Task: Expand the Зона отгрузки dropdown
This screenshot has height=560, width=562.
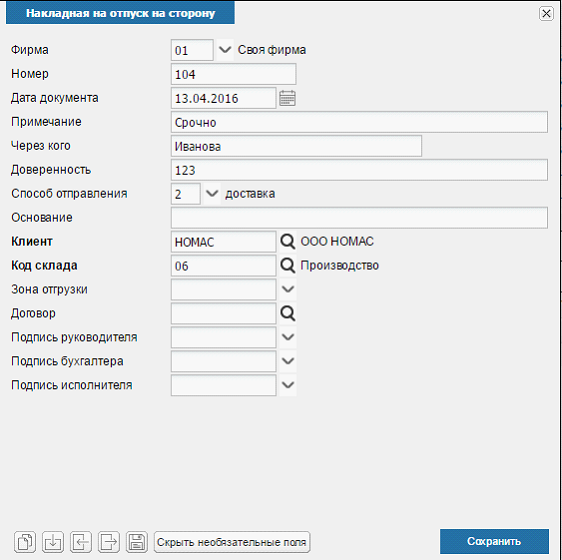Action: coord(288,289)
